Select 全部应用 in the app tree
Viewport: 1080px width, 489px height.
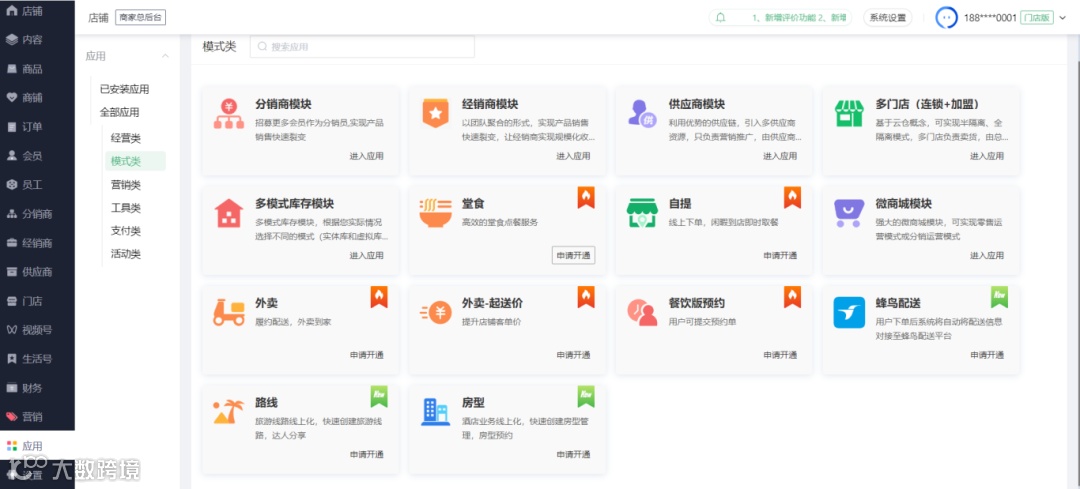coord(119,112)
